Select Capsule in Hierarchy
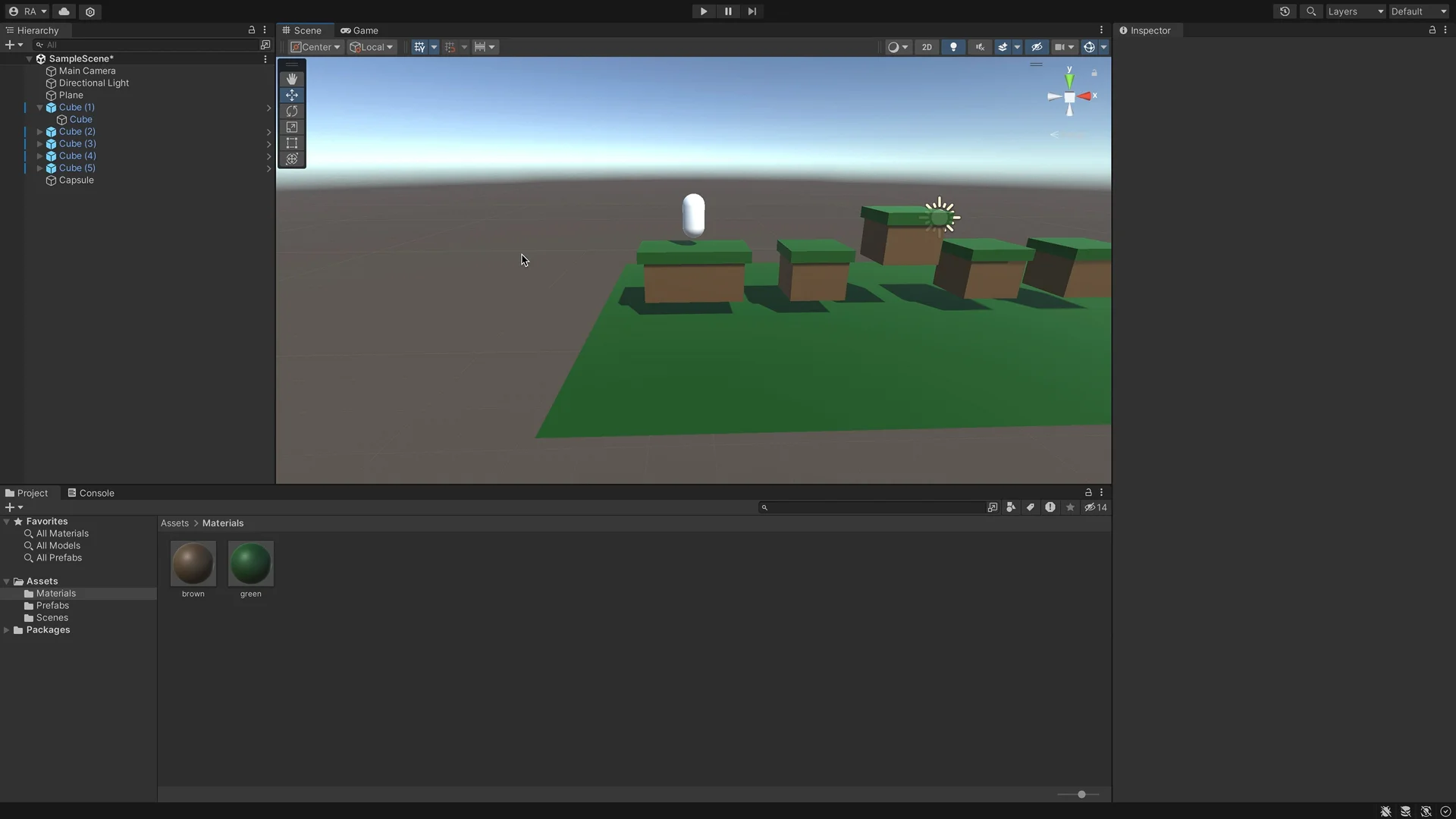Screen dimensions: 1456x819 (x=76, y=180)
